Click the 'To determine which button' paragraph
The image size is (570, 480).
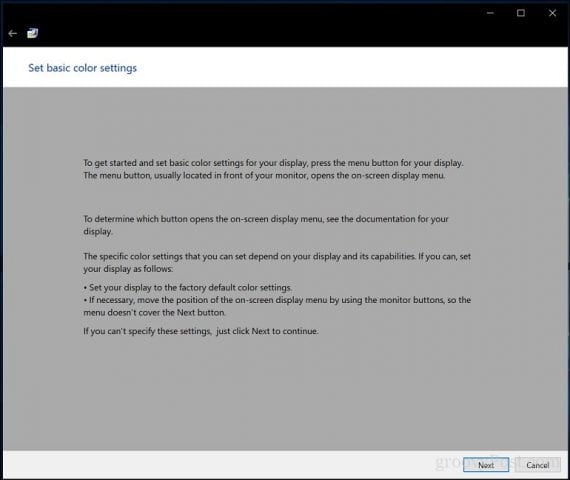tap(266, 225)
